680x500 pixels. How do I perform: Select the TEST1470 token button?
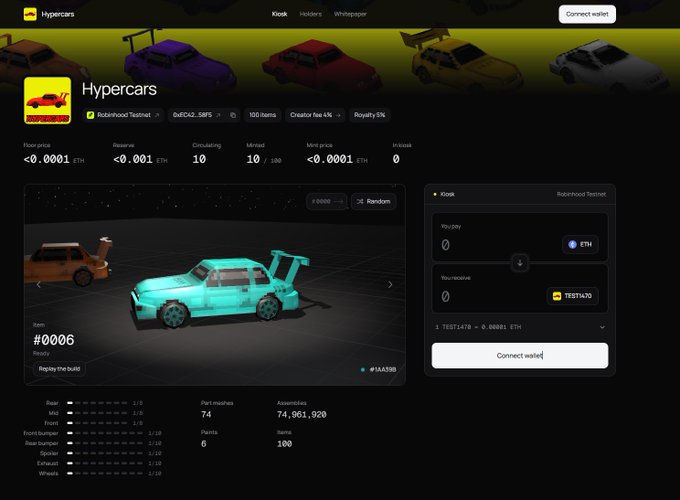coord(572,296)
